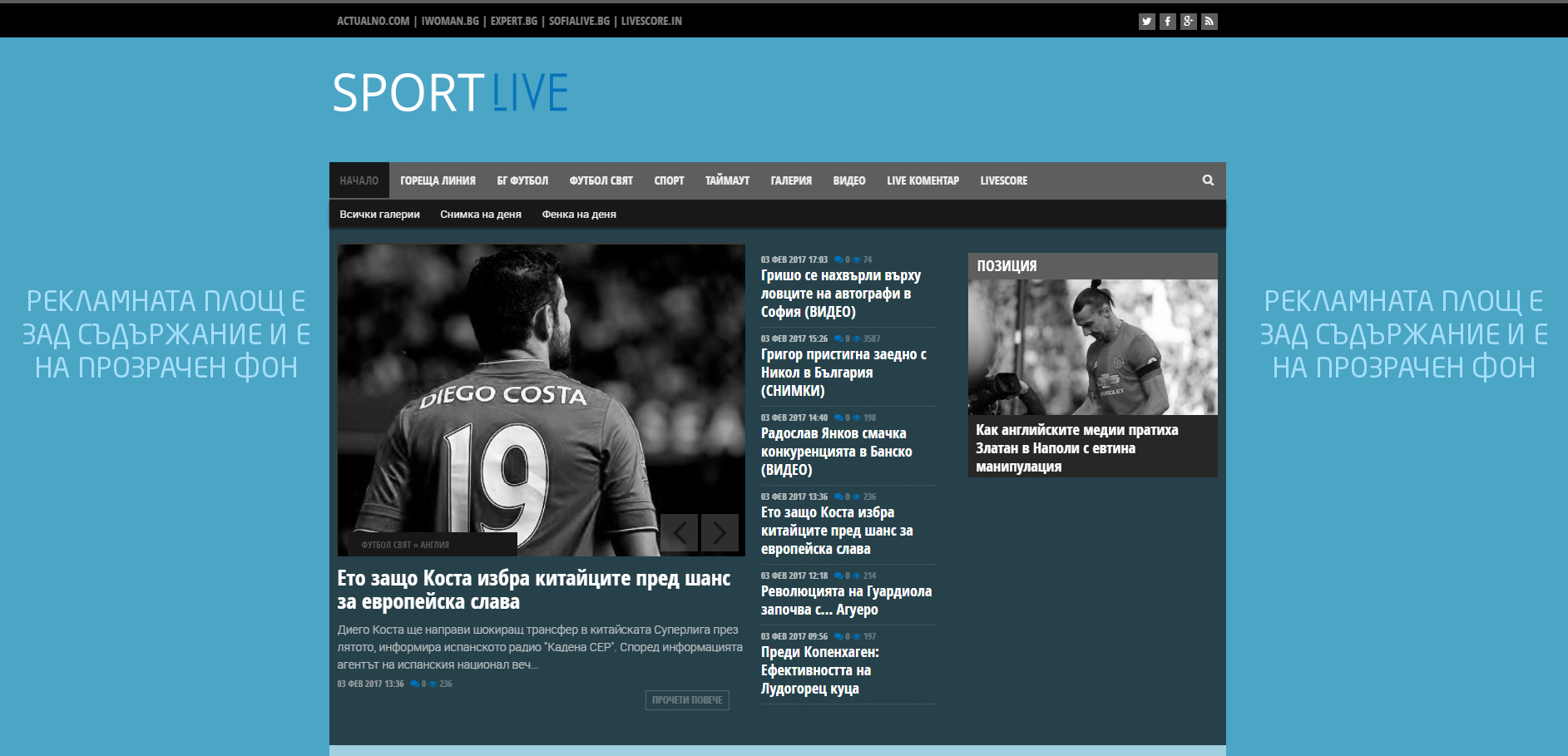
Task: Show next slide in the slider
Action: click(x=720, y=532)
